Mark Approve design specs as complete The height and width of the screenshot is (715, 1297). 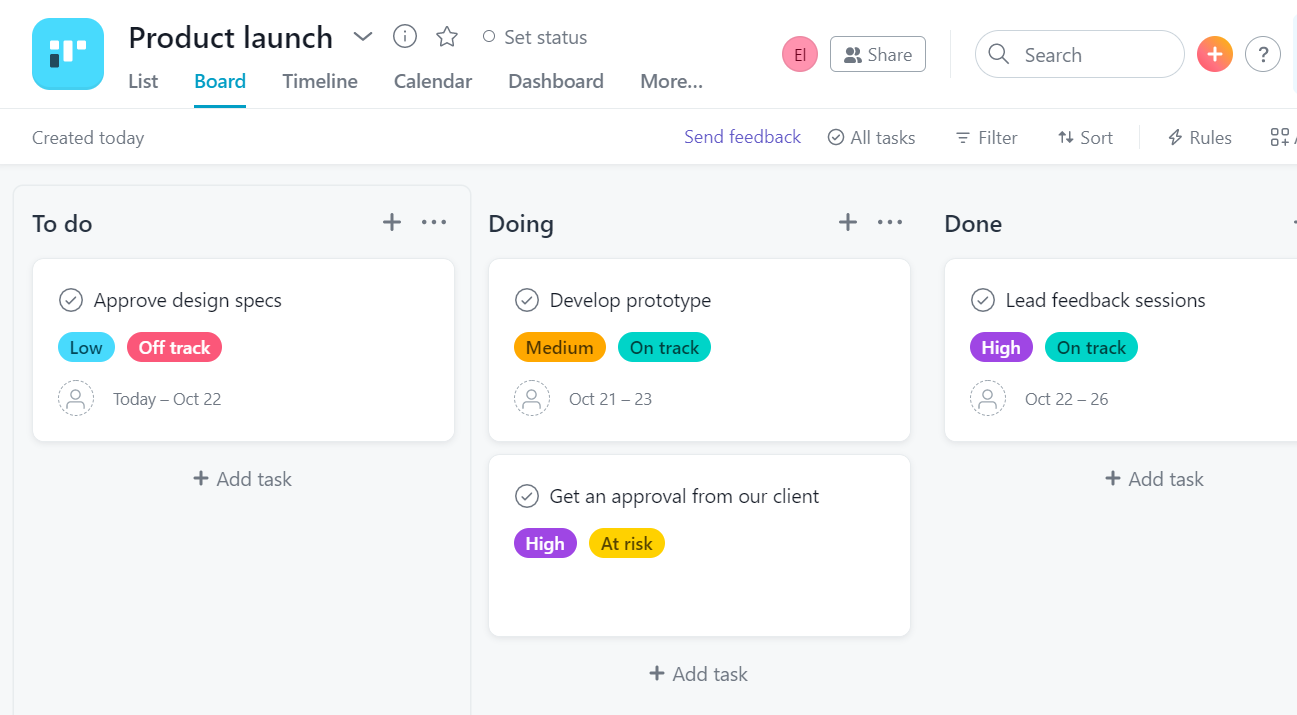[70, 299]
